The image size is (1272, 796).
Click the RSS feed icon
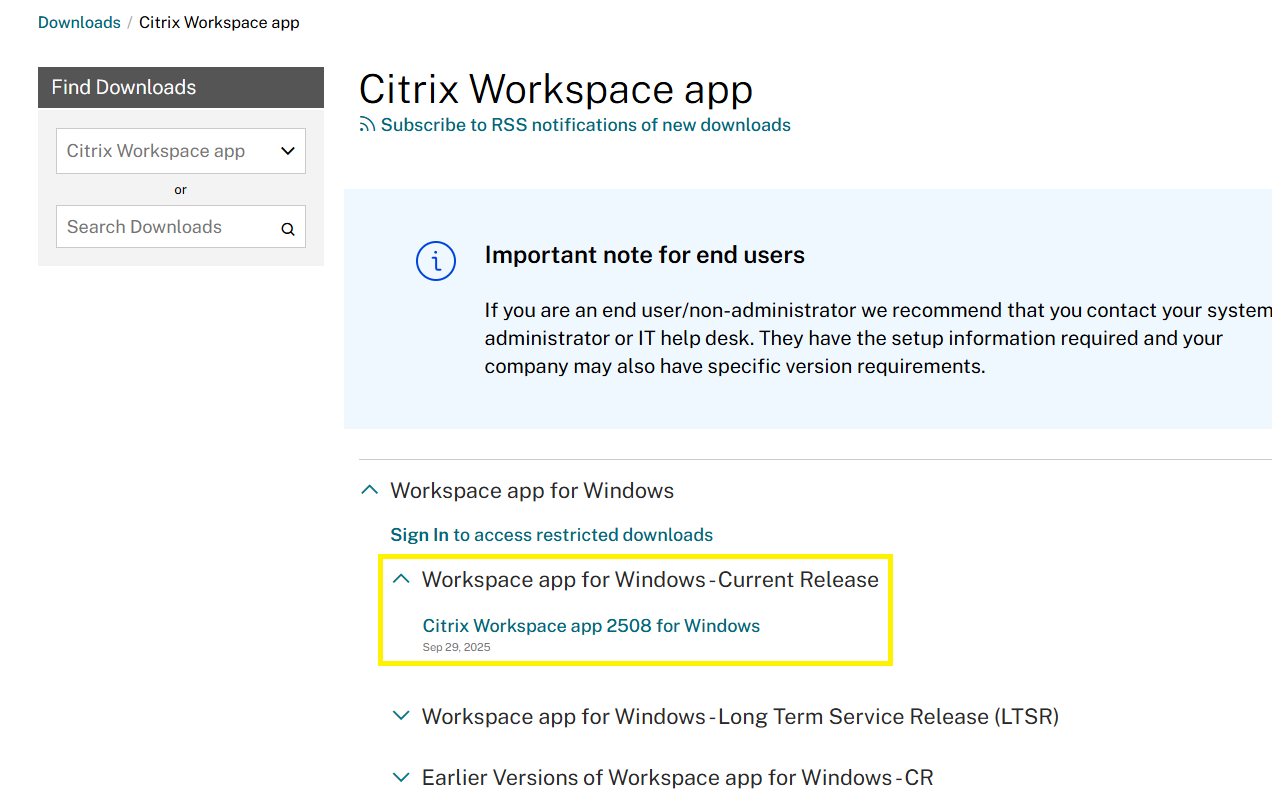tap(368, 125)
